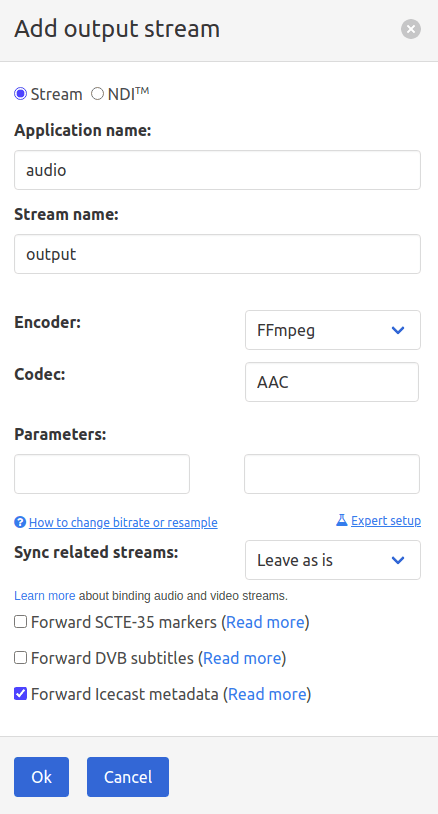This screenshot has width=438, height=814.
Task: Open the Encoder FFmpeg dropdown
Action: coord(333,330)
